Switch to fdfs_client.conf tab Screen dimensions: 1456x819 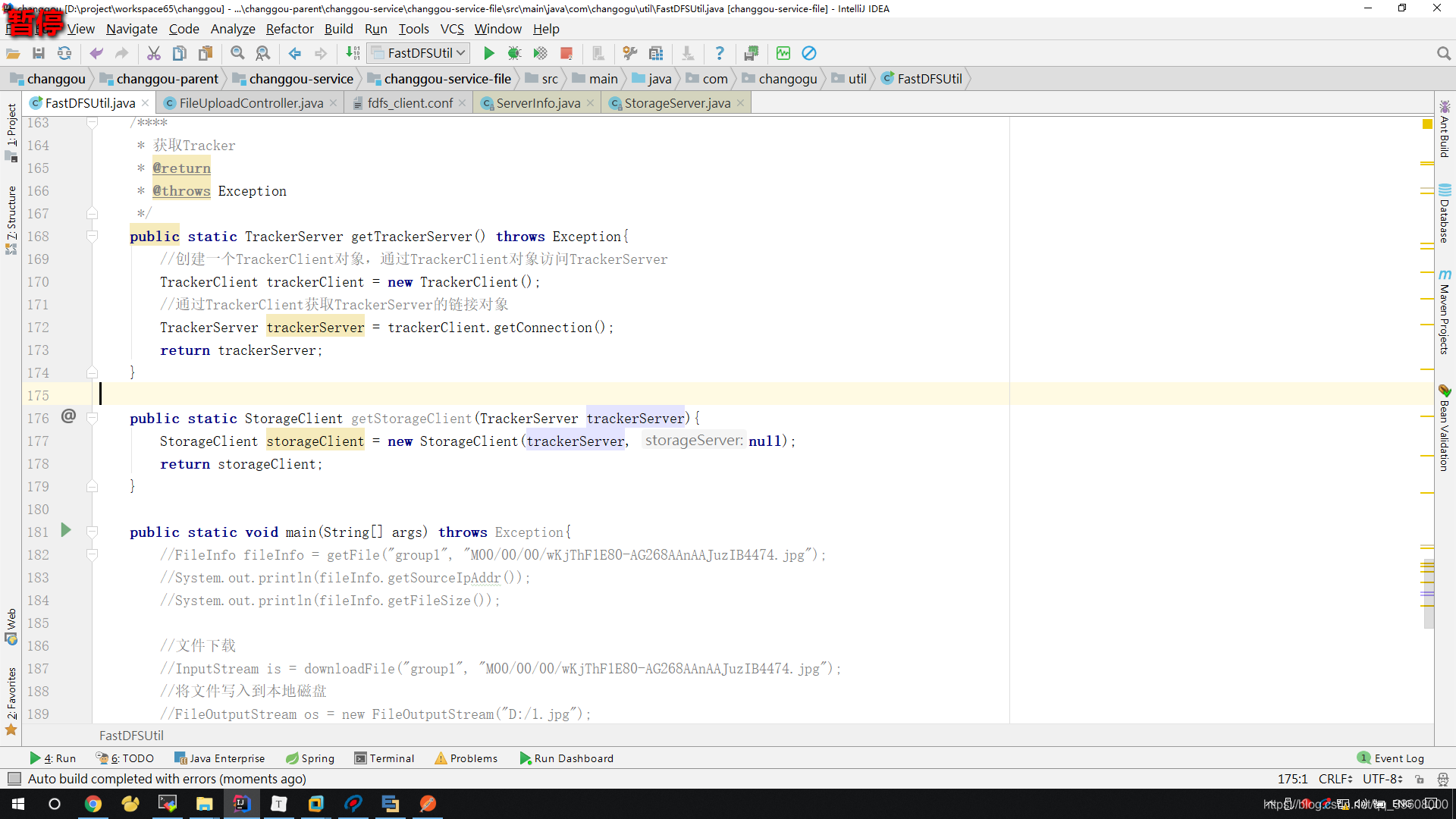(x=409, y=103)
